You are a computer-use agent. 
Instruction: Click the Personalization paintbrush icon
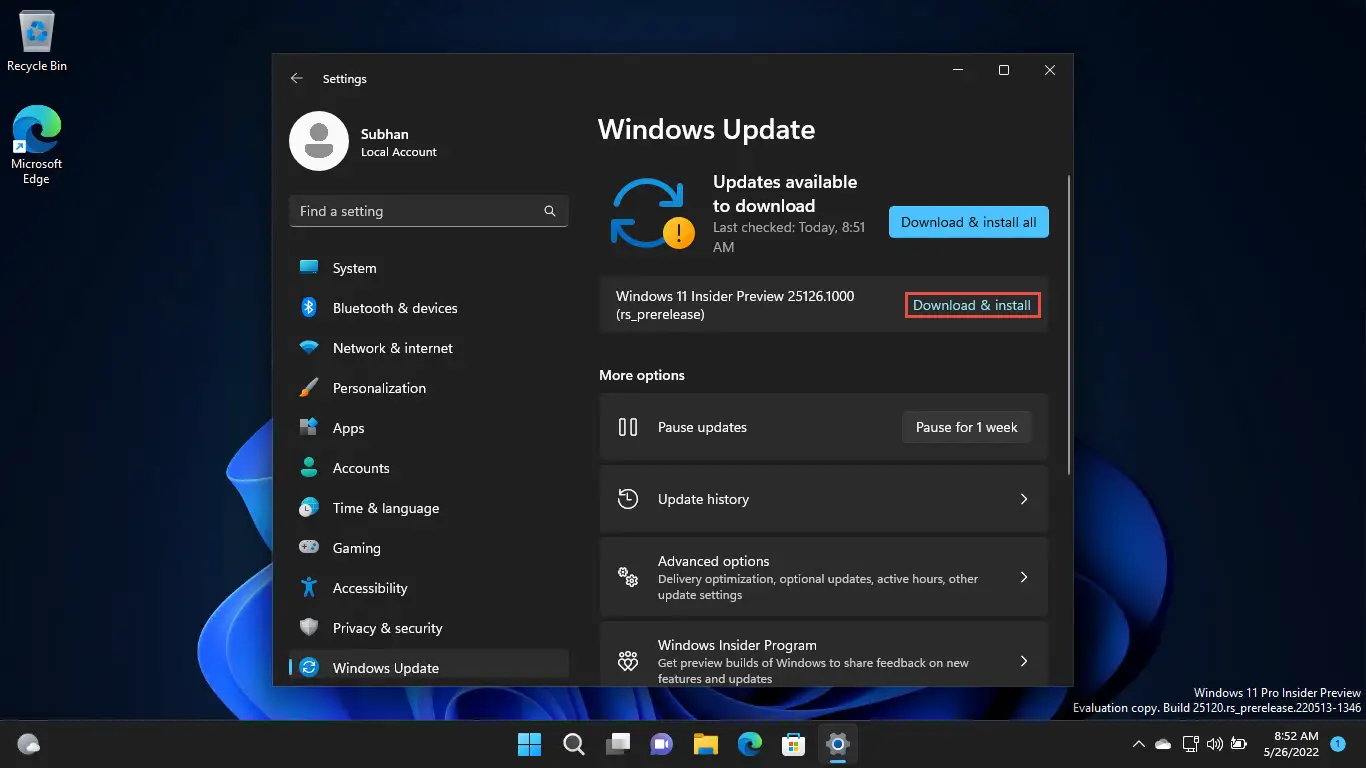click(309, 388)
